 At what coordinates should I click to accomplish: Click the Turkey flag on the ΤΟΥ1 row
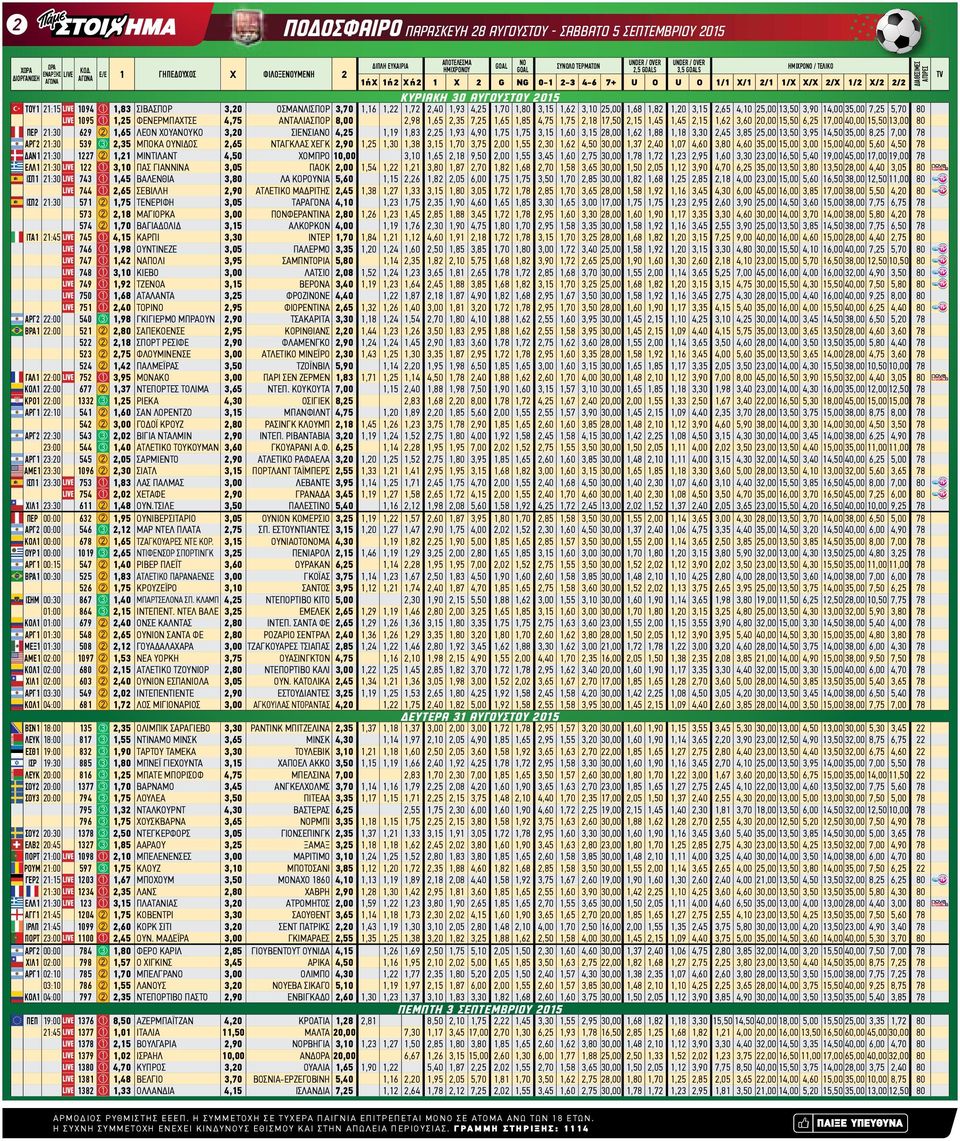17,108
